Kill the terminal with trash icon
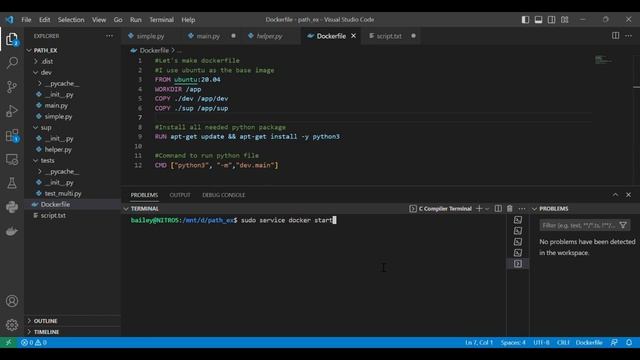The width and height of the screenshot is (640, 360). coord(510,209)
